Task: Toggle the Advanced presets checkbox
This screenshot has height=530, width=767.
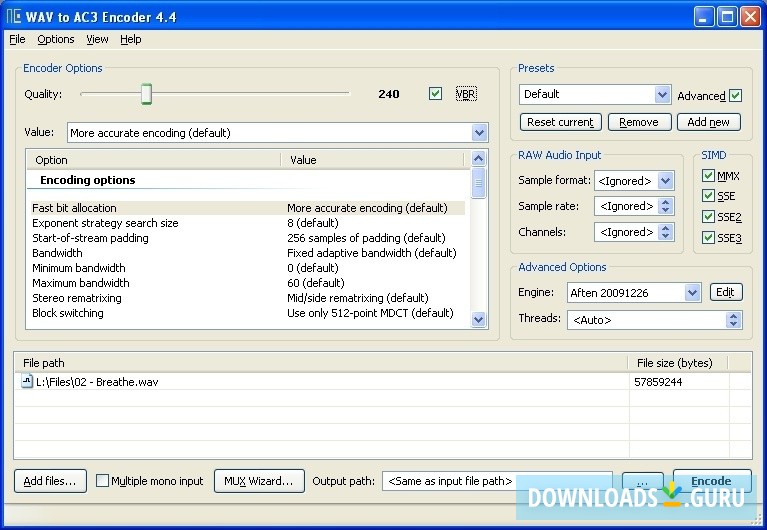Action: click(735, 95)
